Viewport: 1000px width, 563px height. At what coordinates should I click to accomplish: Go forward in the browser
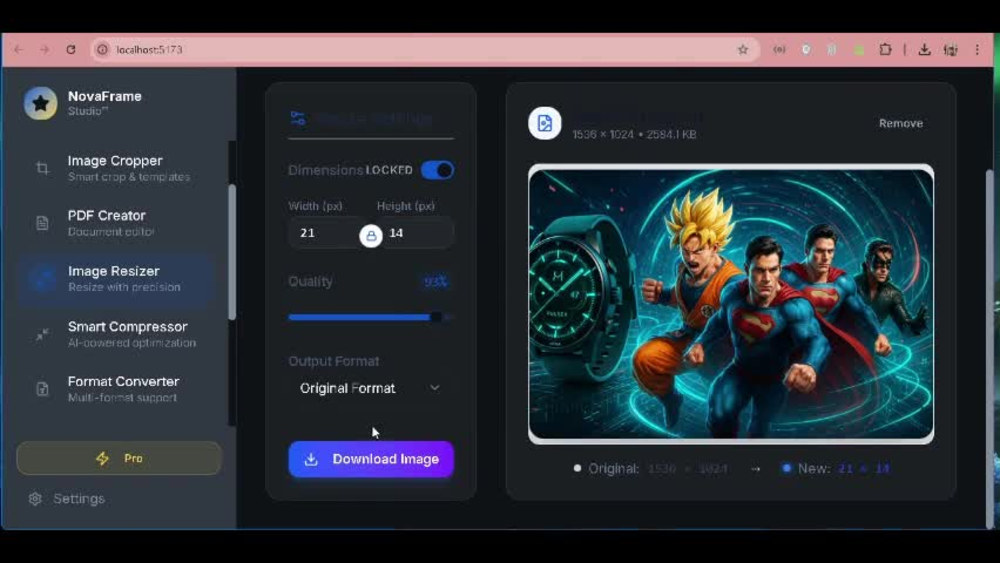[x=44, y=49]
